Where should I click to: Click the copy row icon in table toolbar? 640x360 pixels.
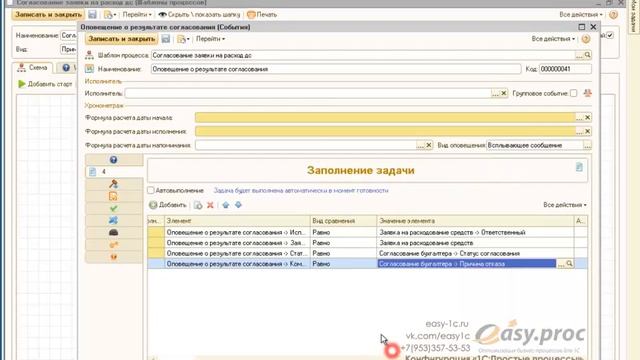[x=198, y=205]
